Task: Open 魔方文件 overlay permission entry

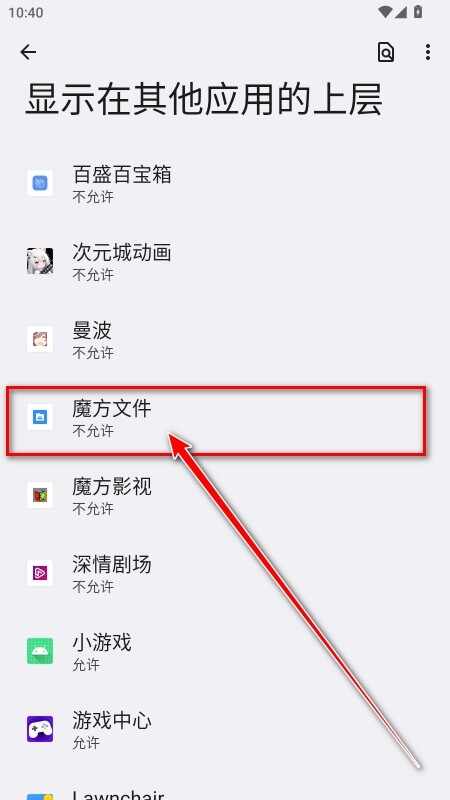Action: coord(225,418)
